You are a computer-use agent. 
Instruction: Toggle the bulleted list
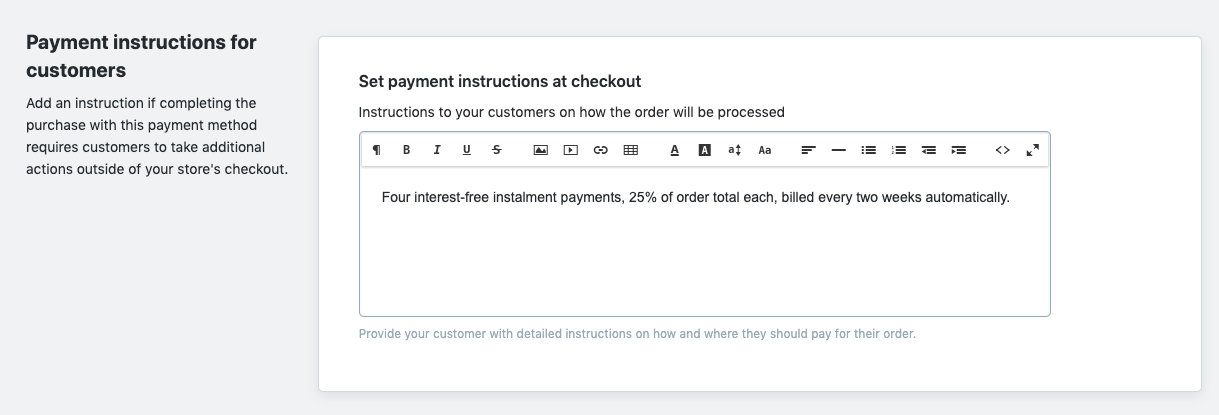[x=869, y=150]
